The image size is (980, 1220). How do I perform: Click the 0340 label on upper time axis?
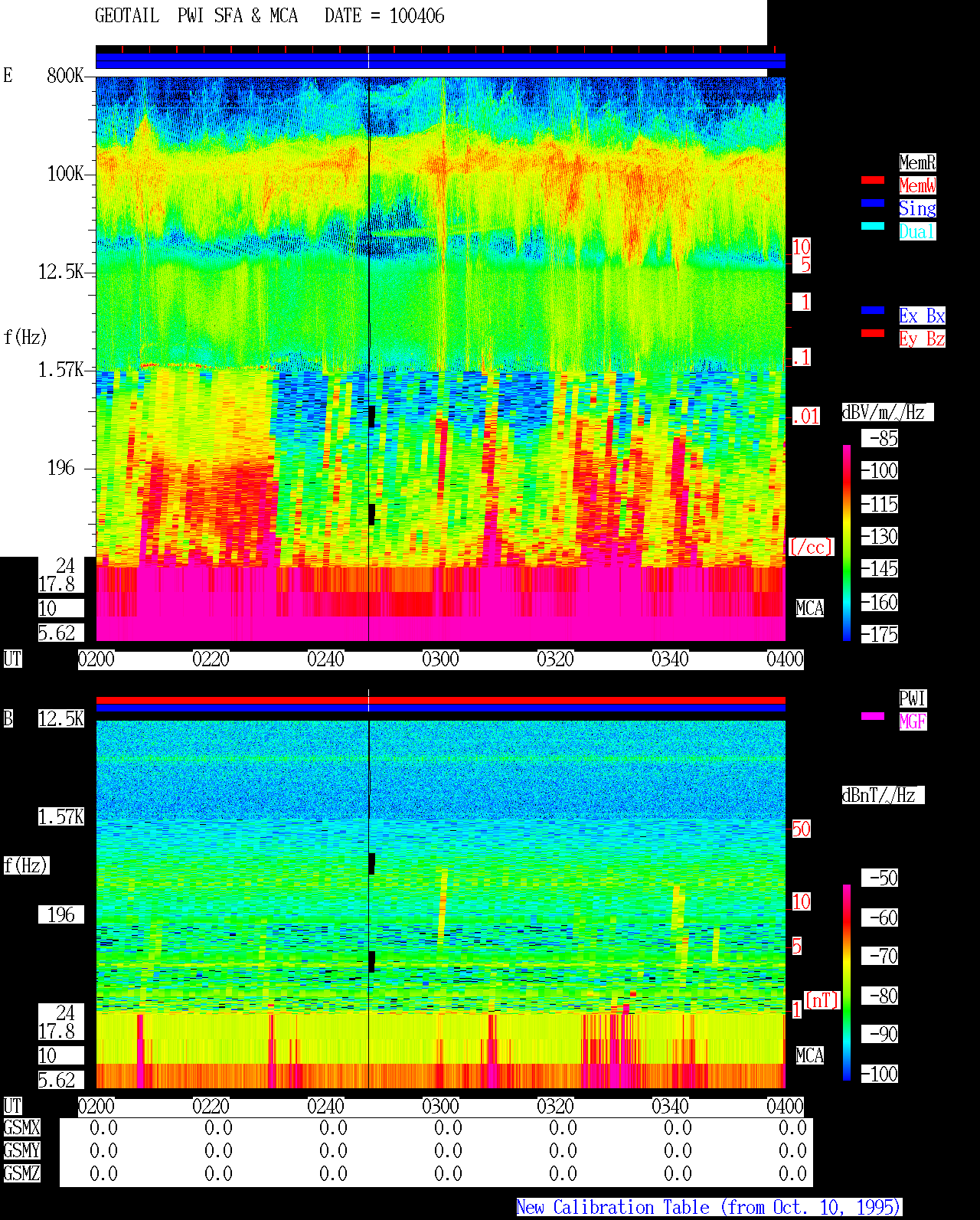671,659
